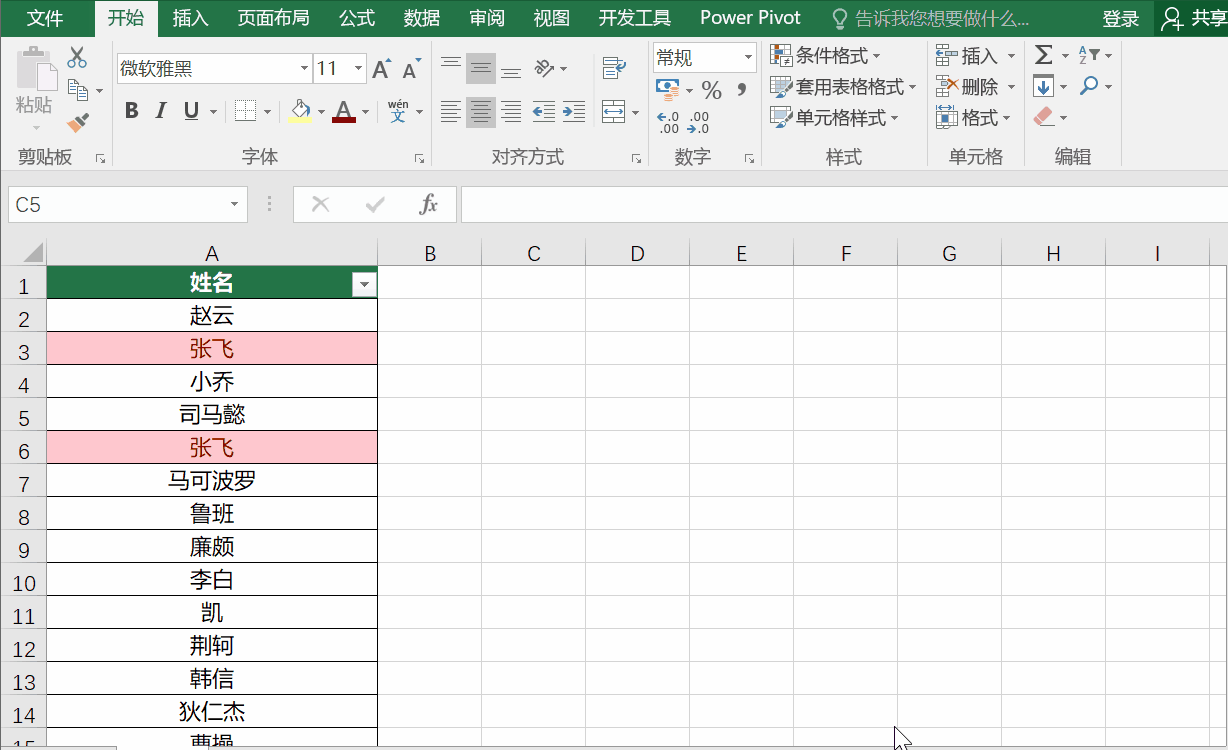1228x750 pixels.
Task: Toggle Bold formatting
Action: (131, 111)
